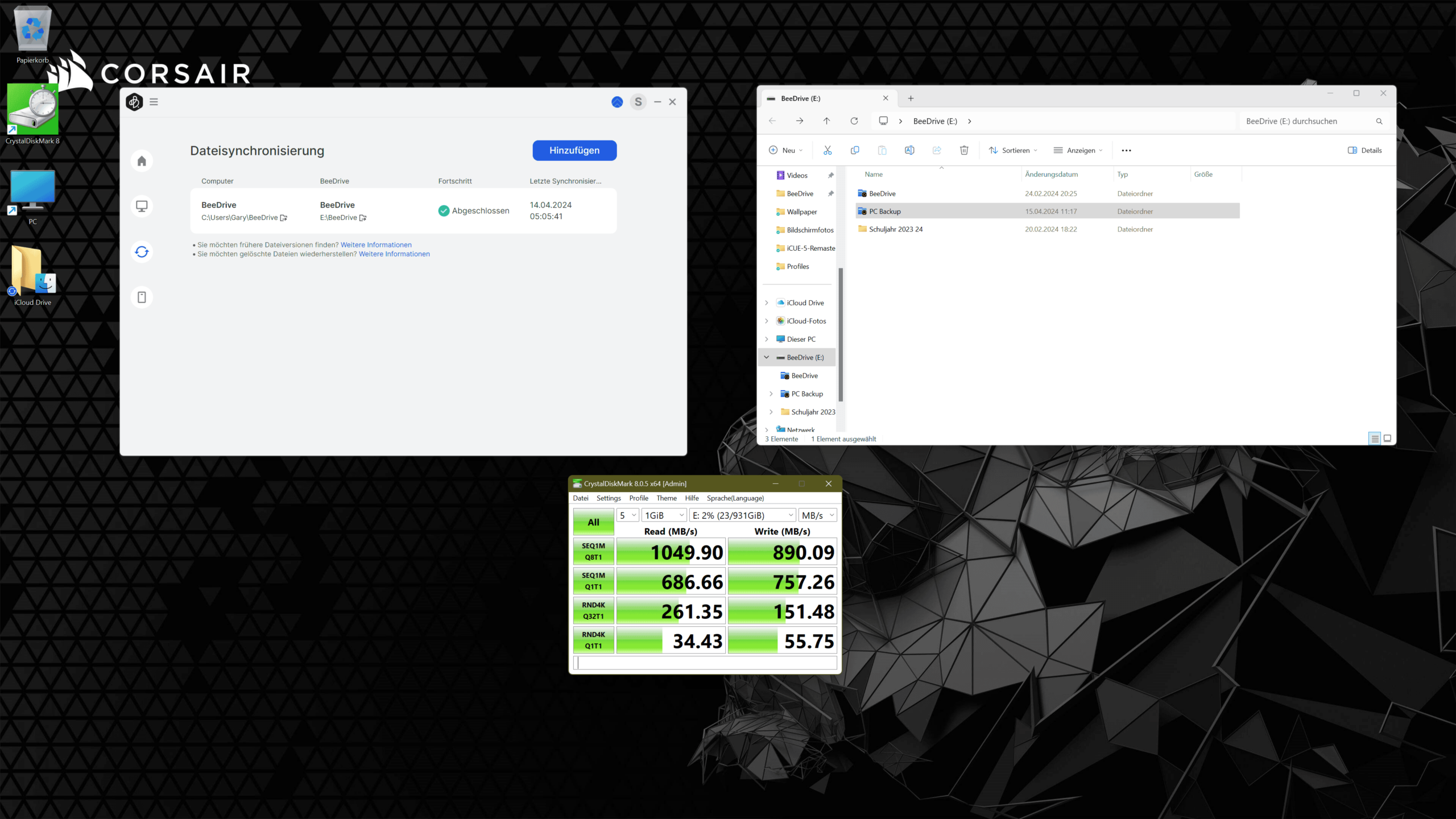This screenshot has width=1456, height=819.
Task: Open Anzeigen dropdown in Explorer
Action: tap(1078, 150)
